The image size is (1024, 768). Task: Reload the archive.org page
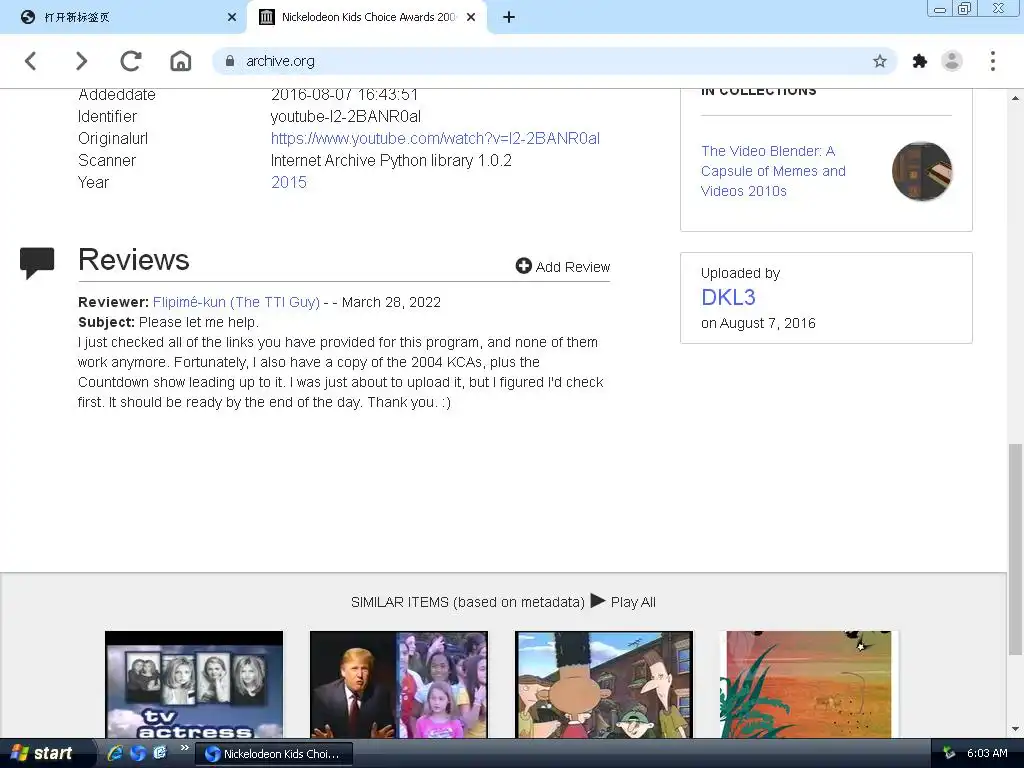point(131,61)
